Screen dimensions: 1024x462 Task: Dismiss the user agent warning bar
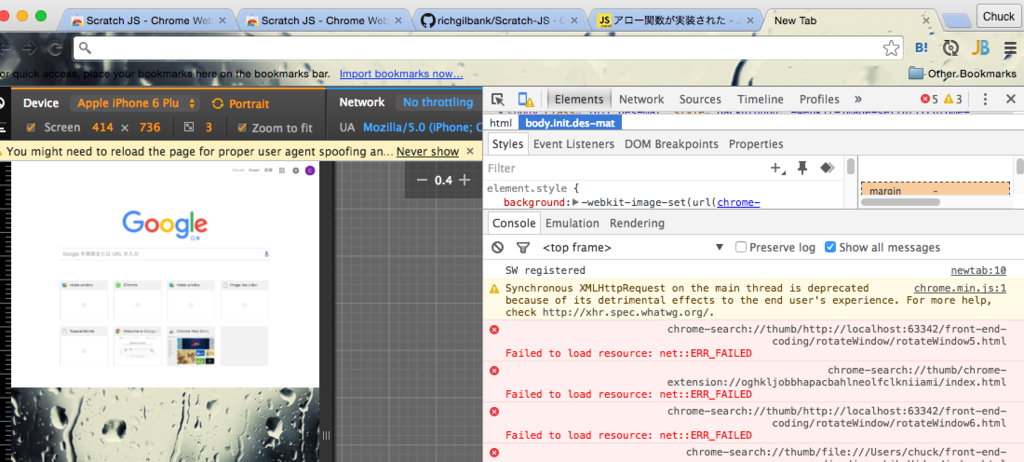[470, 152]
